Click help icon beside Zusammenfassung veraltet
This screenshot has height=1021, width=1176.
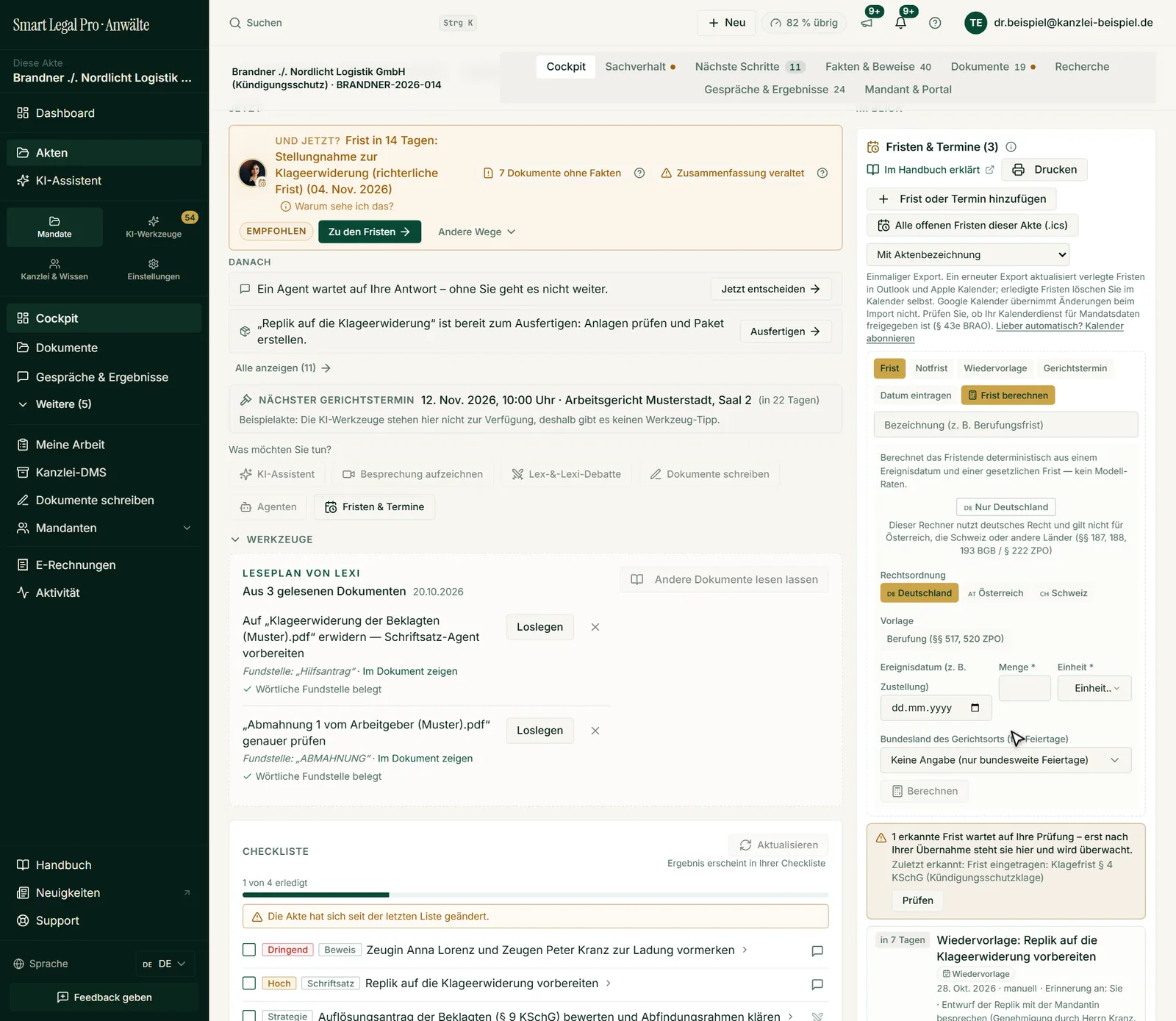tap(822, 173)
